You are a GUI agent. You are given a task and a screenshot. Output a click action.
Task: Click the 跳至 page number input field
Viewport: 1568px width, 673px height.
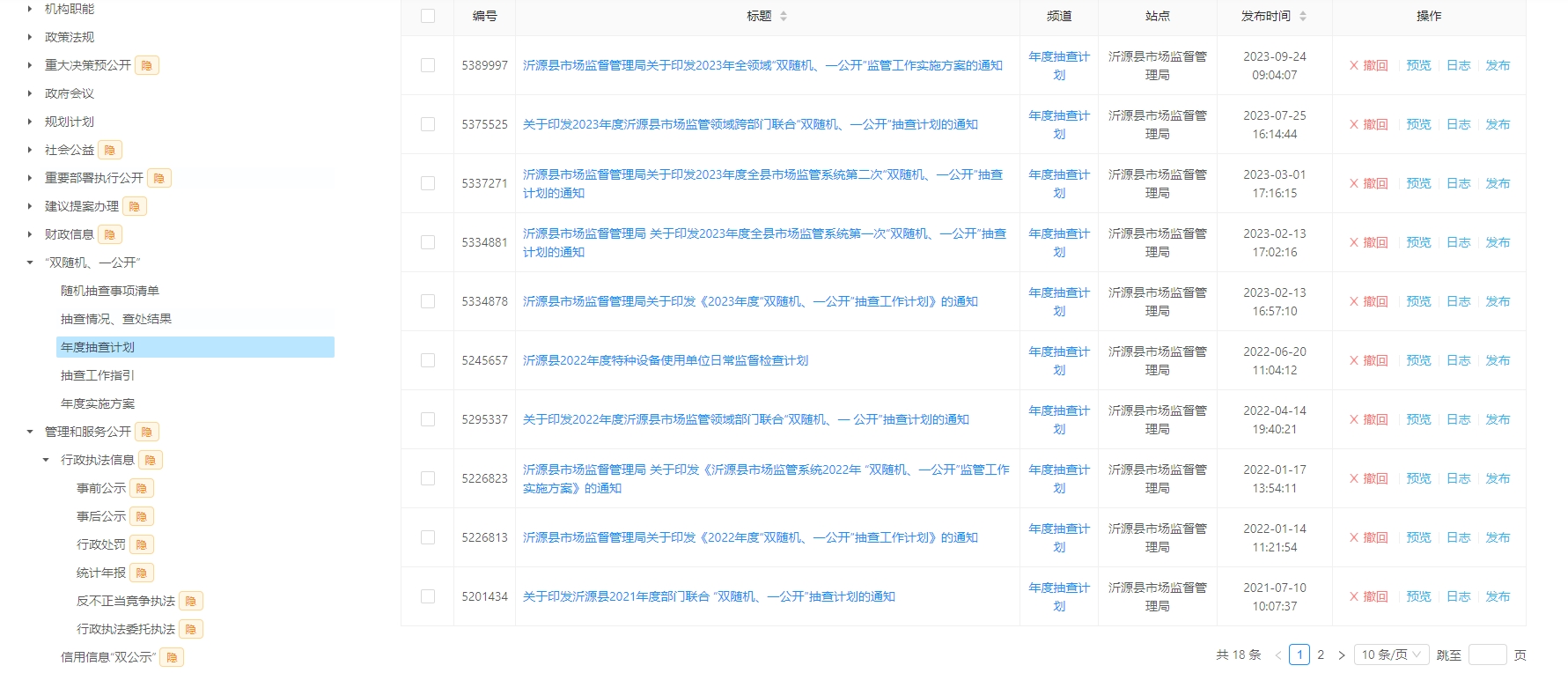tap(1487, 655)
